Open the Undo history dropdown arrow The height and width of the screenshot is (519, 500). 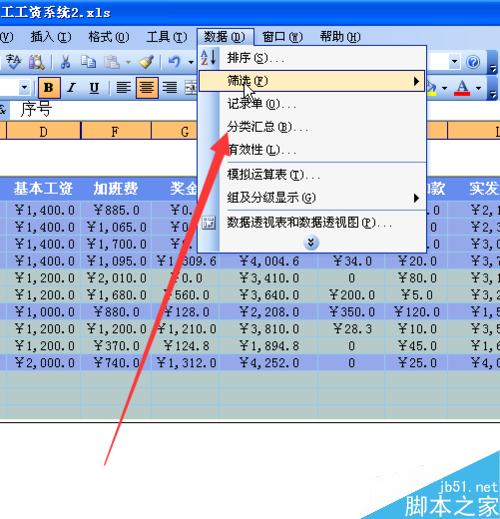point(191,62)
